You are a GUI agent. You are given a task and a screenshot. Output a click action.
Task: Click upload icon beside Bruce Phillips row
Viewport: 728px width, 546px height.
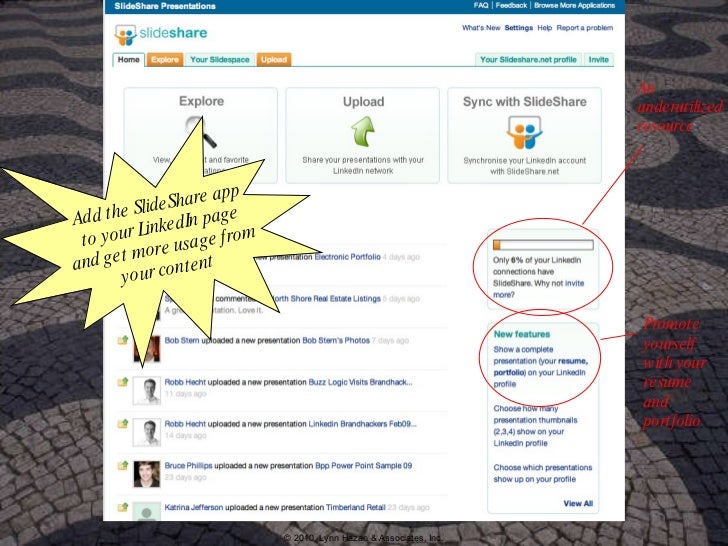[x=123, y=466]
